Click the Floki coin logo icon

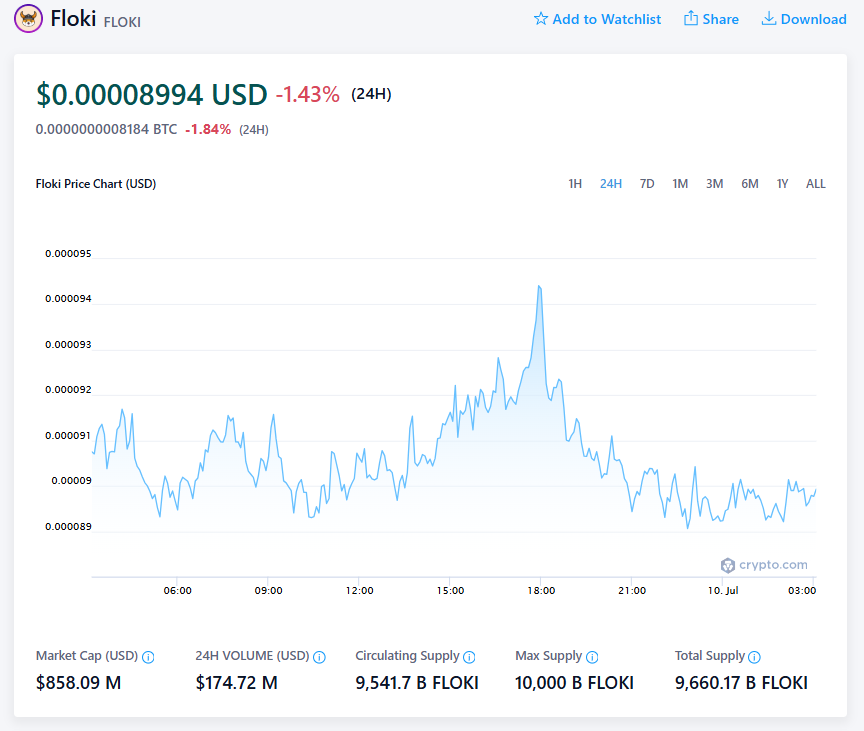pos(28,19)
